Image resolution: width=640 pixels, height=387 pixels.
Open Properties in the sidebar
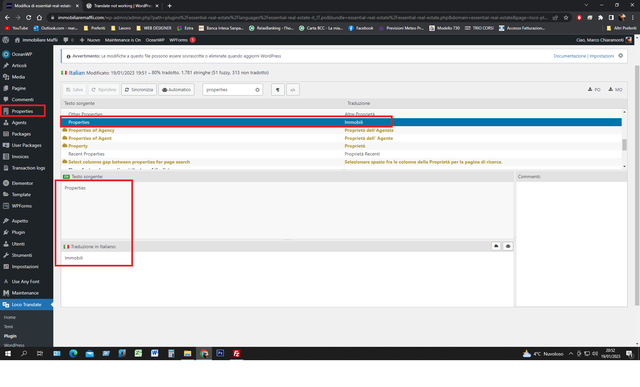coord(22,111)
